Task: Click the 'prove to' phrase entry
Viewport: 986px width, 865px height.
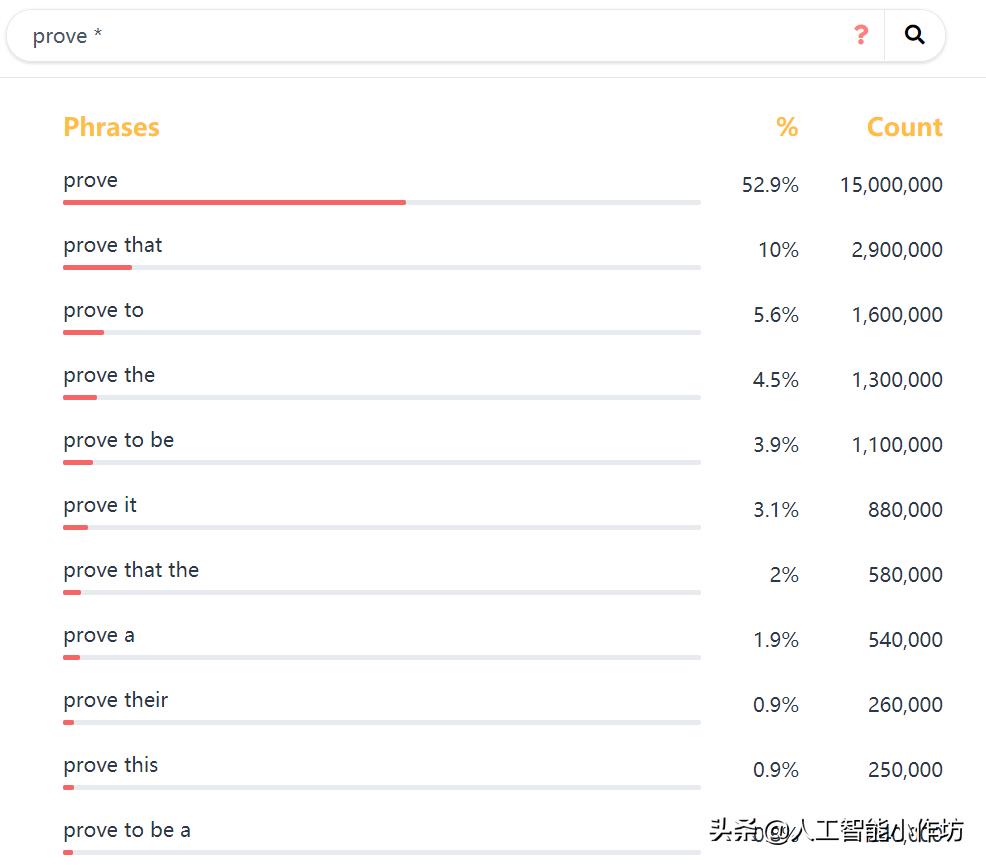Action: (x=103, y=310)
